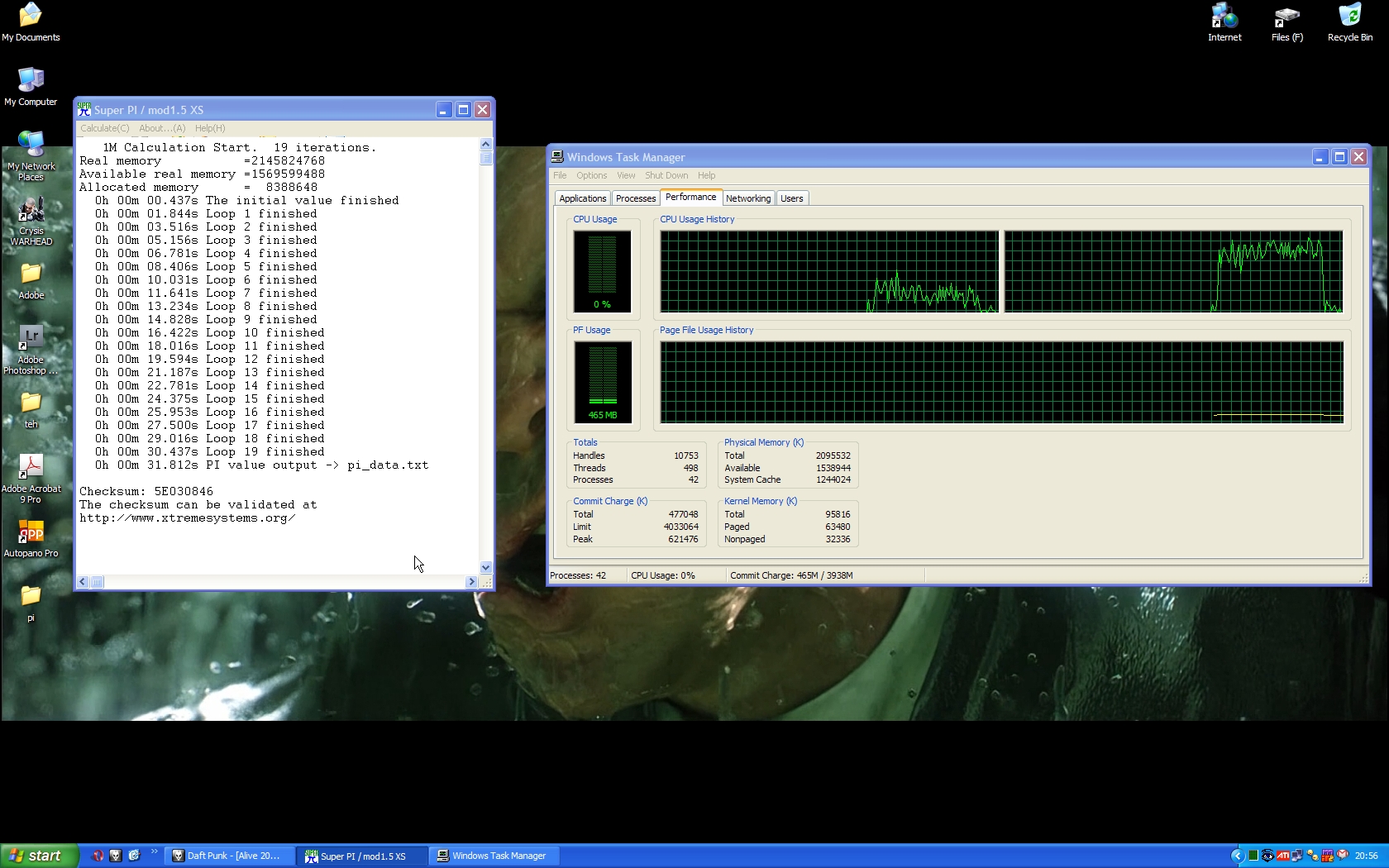Viewport: 1389px width, 868px height.
Task: Open the pi folder on desktop
Action: pyautogui.click(x=31, y=597)
